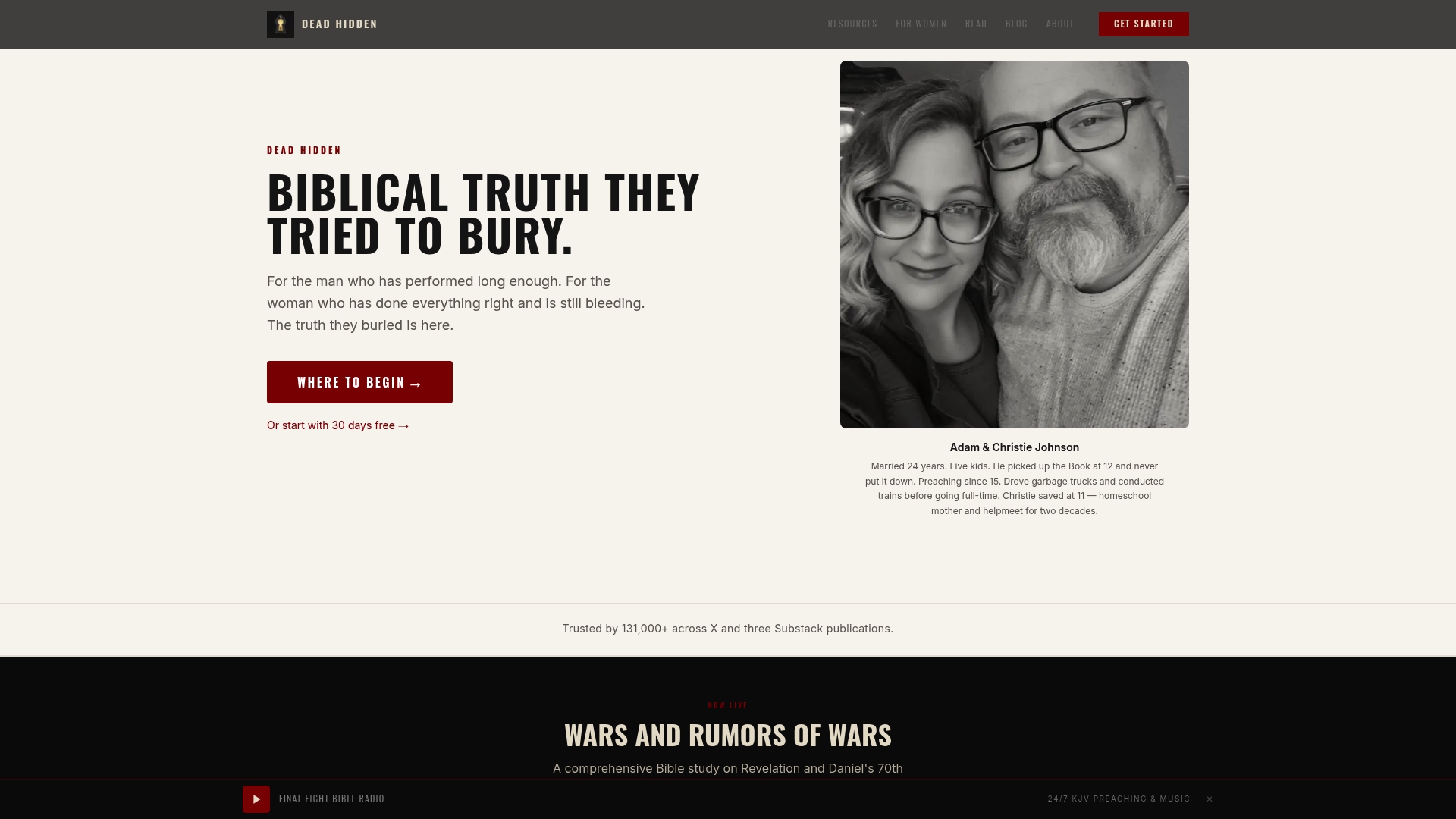Click the Dead Hidden lantern logo icon
Image resolution: width=1456 pixels, height=819 pixels.
(x=281, y=24)
